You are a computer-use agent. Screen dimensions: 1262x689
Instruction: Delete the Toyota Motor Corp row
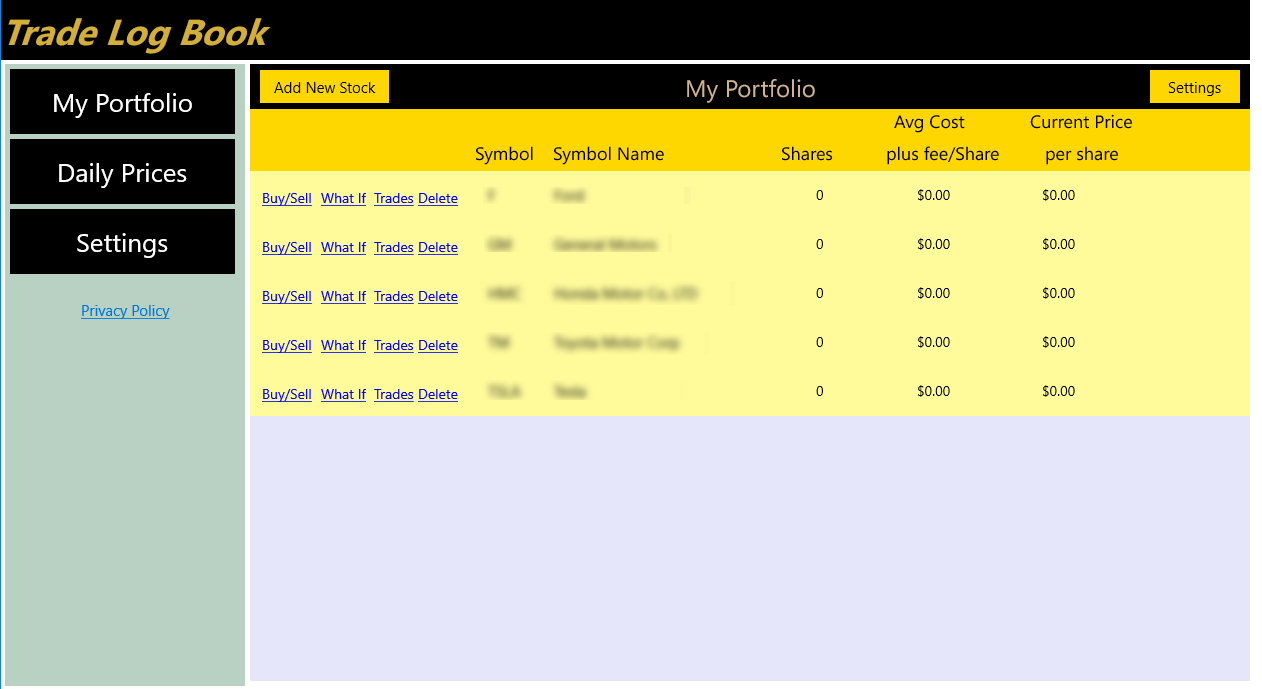(438, 345)
